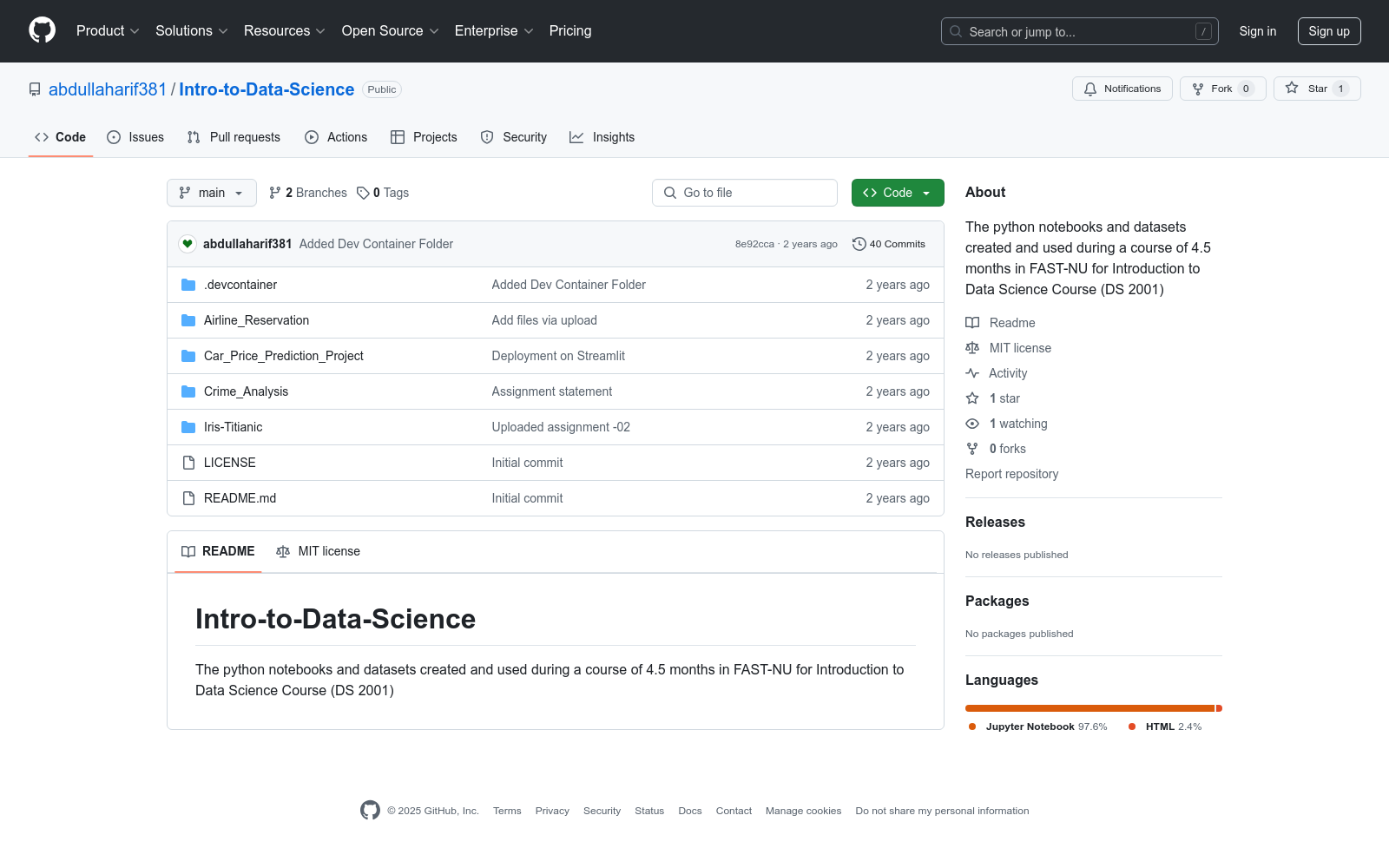Star this repository
This screenshot has height=868, width=1389.
(x=1317, y=89)
